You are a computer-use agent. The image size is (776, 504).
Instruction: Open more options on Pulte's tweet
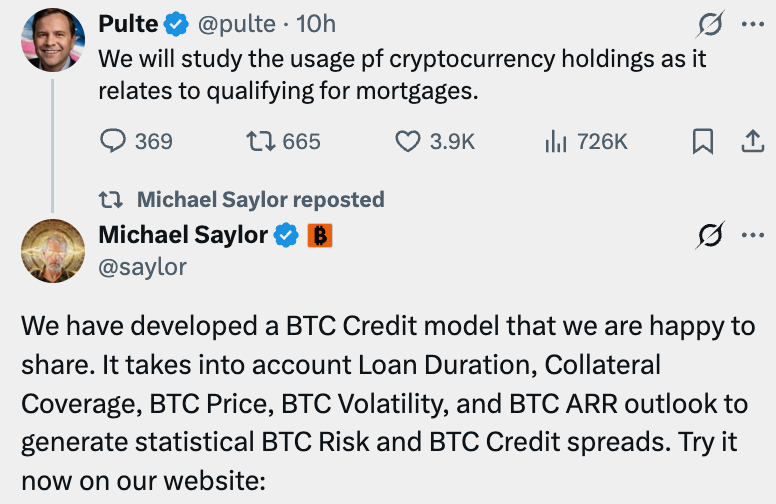[753, 24]
